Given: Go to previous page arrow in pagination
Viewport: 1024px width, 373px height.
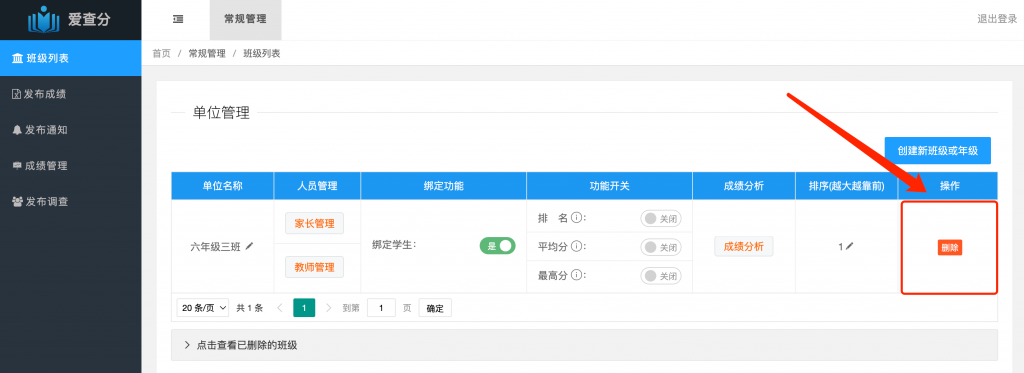Looking at the screenshot, I should [280, 308].
